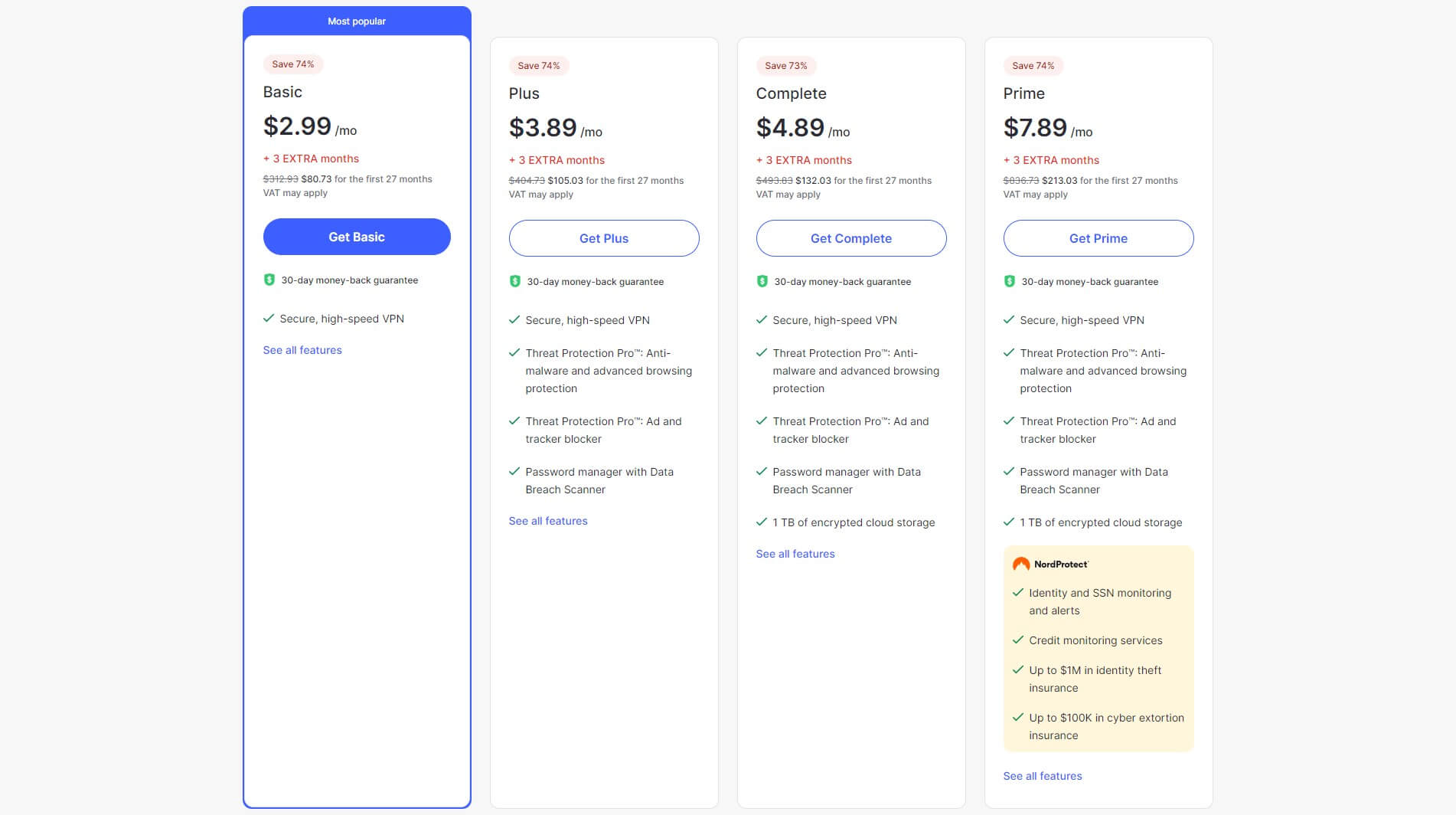Click the NordProtect logo icon in Prime card
The image size is (1456, 815).
tap(1021, 565)
